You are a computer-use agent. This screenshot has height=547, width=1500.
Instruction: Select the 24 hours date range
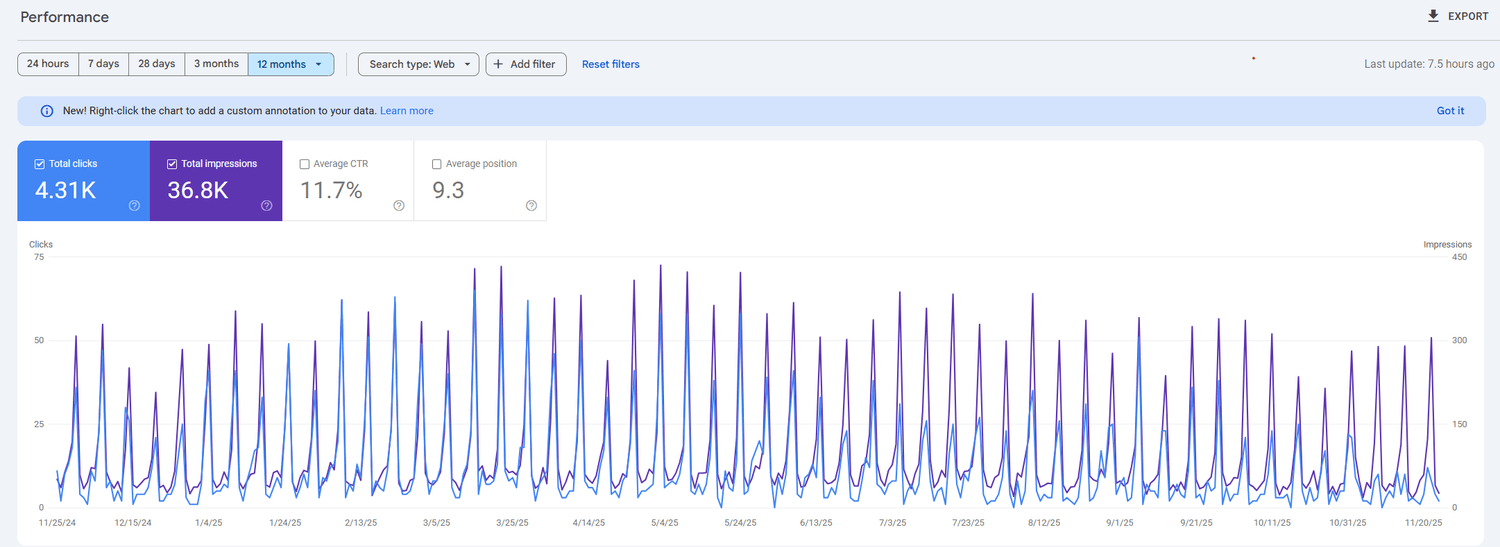tap(48, 64)
